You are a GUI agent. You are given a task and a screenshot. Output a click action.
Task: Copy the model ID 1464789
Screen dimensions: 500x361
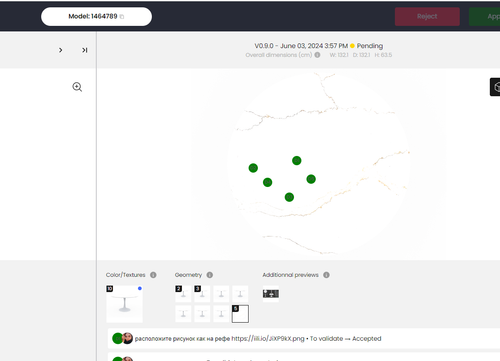(122, 17)
